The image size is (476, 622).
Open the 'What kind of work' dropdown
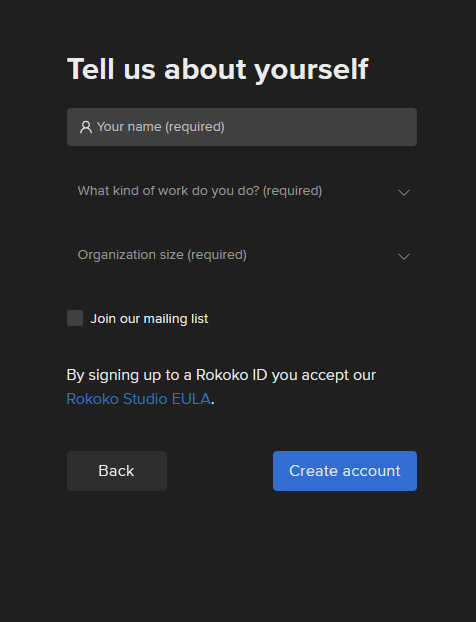point(242,191)
